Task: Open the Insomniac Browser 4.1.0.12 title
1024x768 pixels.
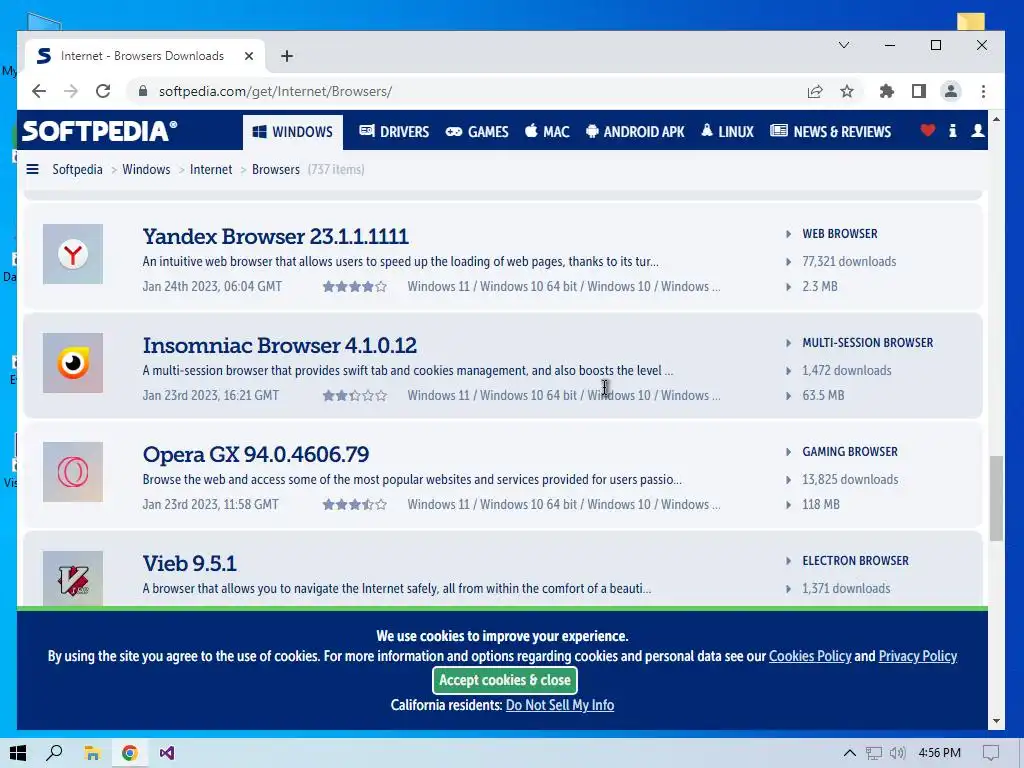Action: tap(280, 345)
